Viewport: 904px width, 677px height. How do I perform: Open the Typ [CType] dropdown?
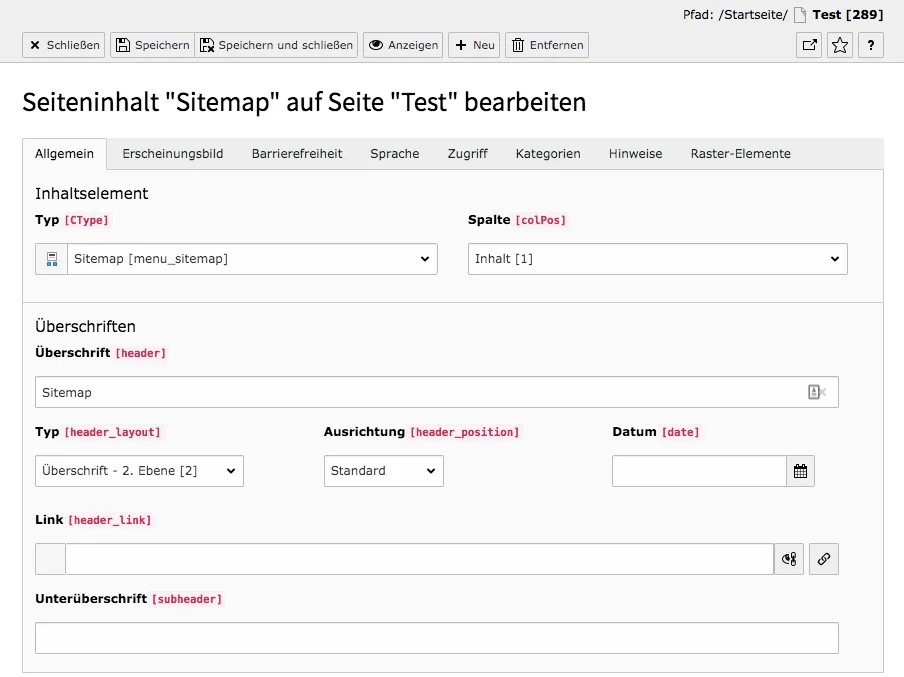point(250,258)
